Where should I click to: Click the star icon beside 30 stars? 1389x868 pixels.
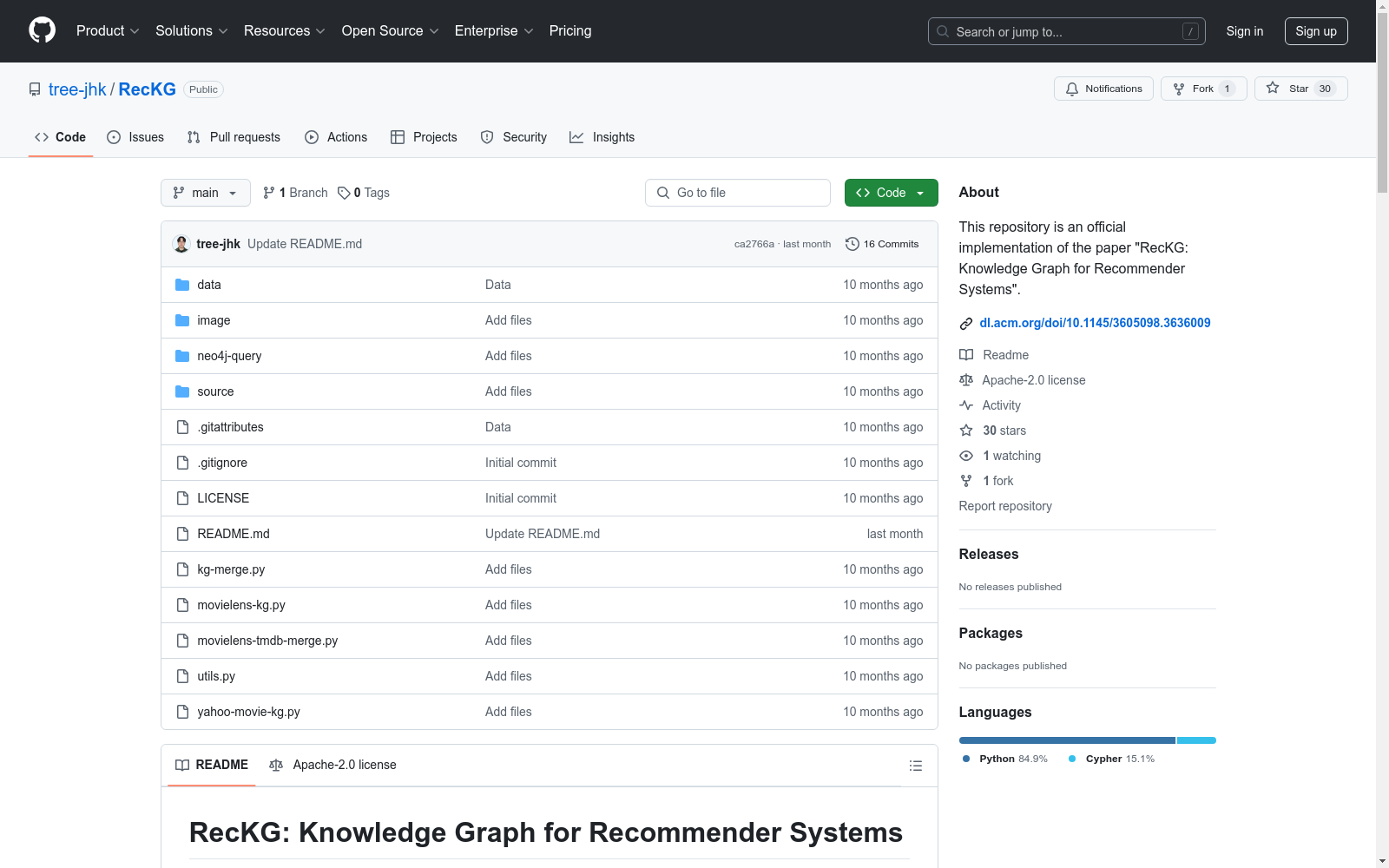[x=966, y=431]
